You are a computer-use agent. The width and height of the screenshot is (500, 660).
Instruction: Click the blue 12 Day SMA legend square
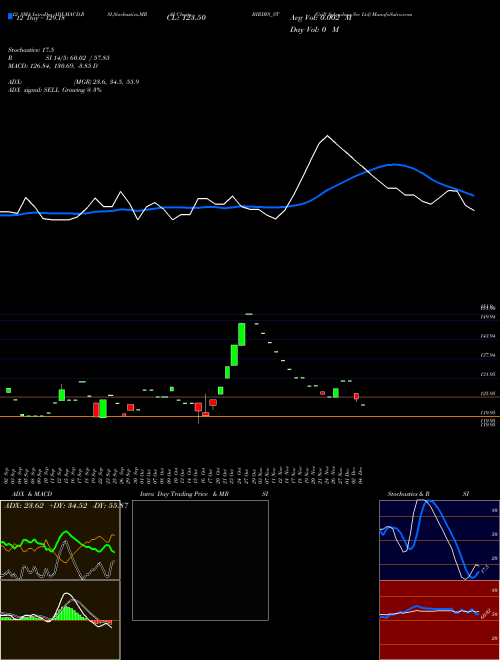coord(10,17)
